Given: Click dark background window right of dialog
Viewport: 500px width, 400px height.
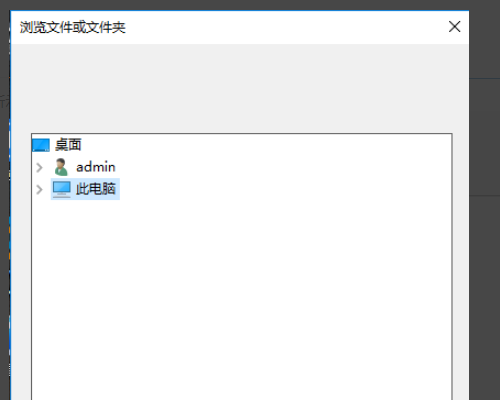Looking at the screenshot, I should pos(485,233).
